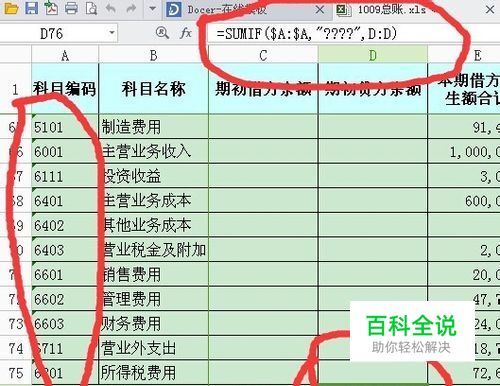The image size is (500, 386).
Task: Click the 制造费用 cell
Action: (x=153, y=127)
